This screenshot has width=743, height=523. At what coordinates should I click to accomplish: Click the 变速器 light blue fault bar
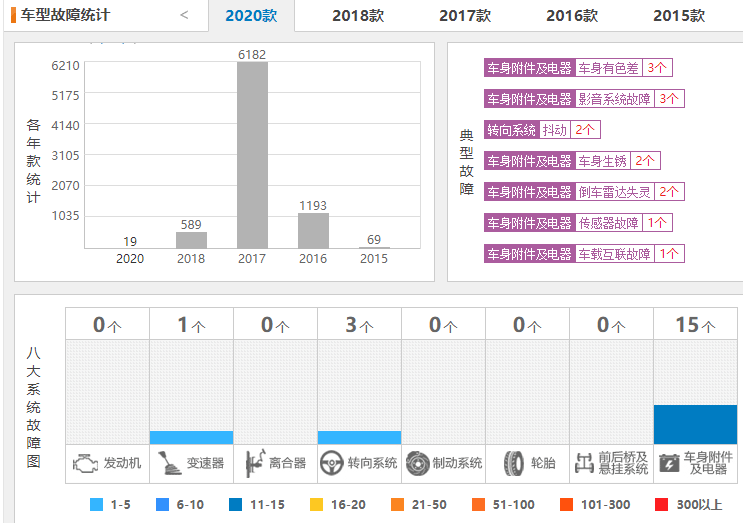click(x=191, y=437)
